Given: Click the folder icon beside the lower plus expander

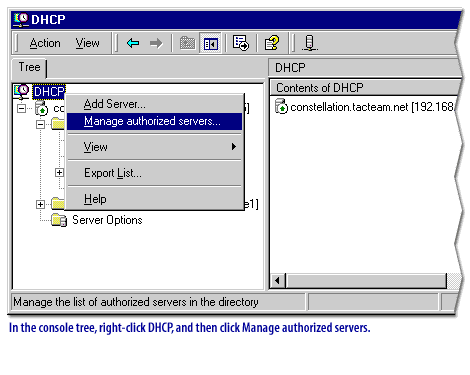Looking at the screenshot, I should point(58,204).
